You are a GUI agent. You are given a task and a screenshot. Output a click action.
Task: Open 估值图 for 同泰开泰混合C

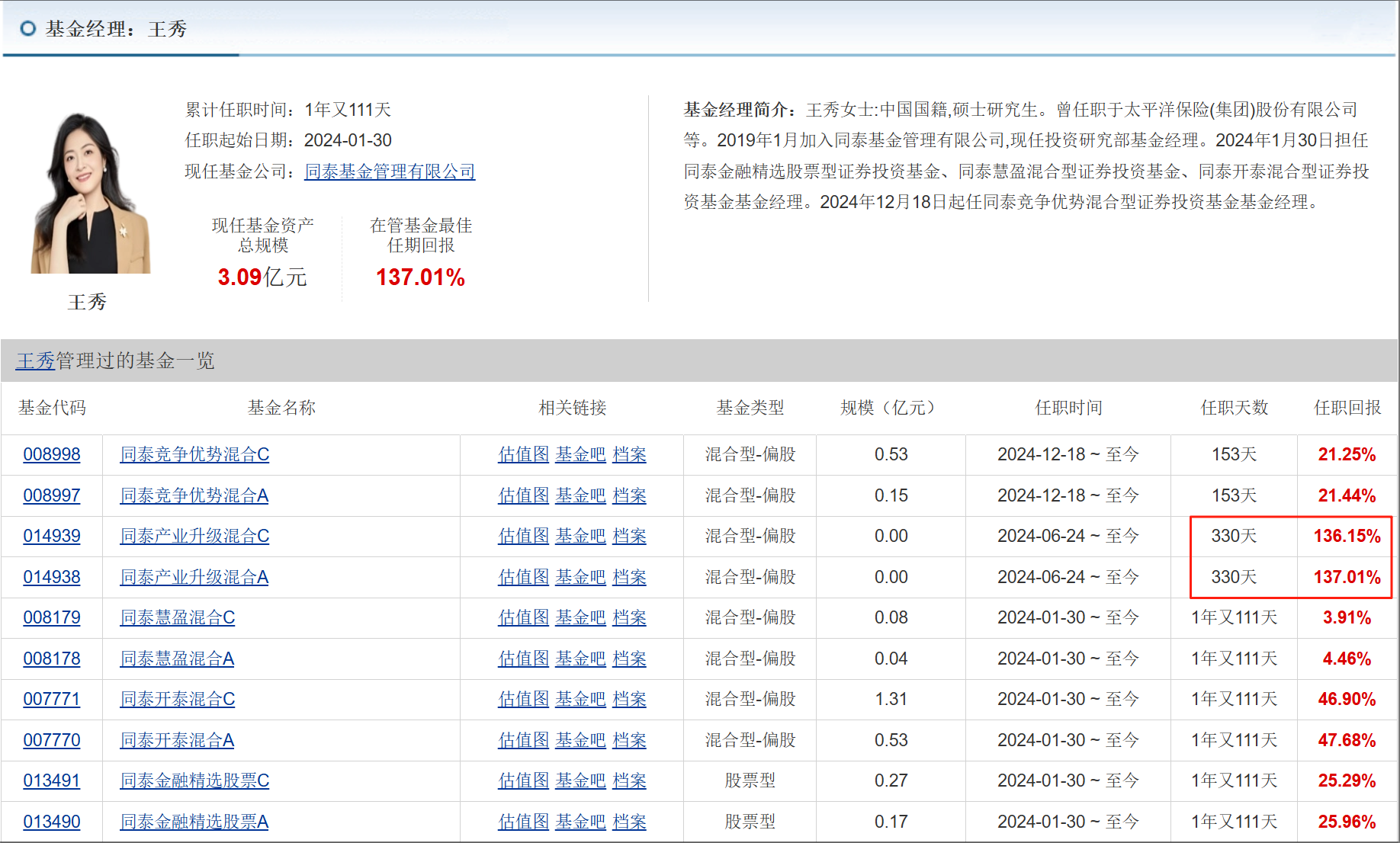click(524, 699)
